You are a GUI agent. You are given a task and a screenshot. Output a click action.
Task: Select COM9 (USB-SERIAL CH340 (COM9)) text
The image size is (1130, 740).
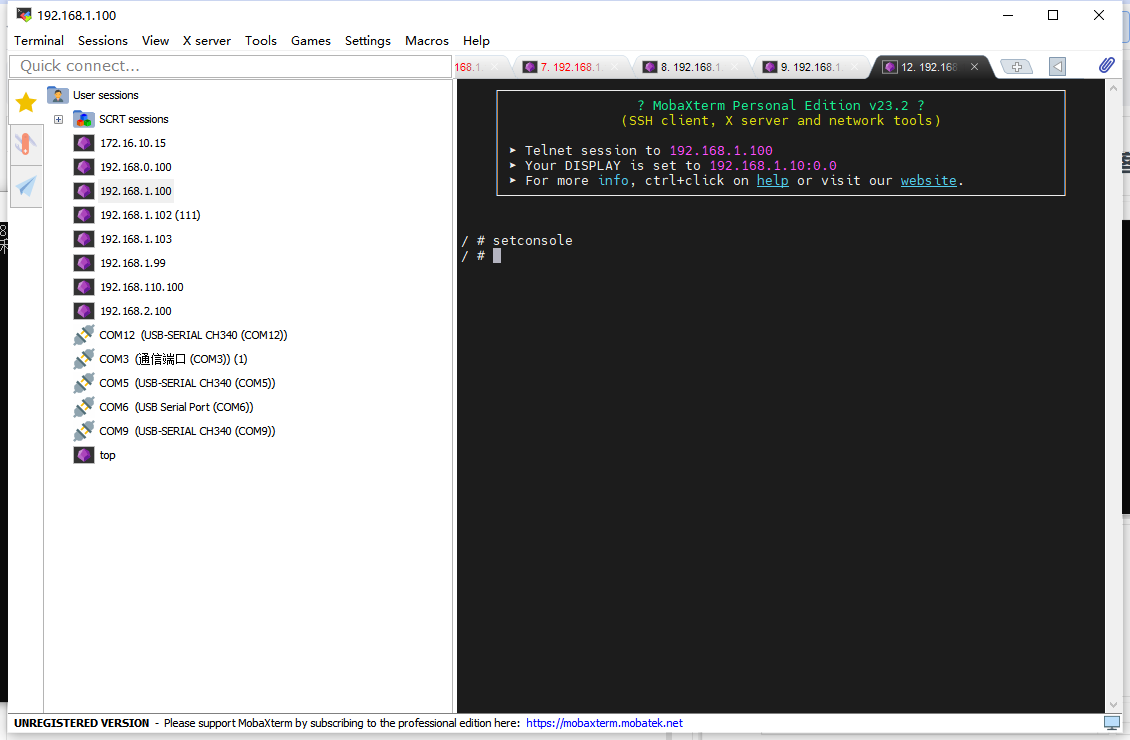(187, 431)
